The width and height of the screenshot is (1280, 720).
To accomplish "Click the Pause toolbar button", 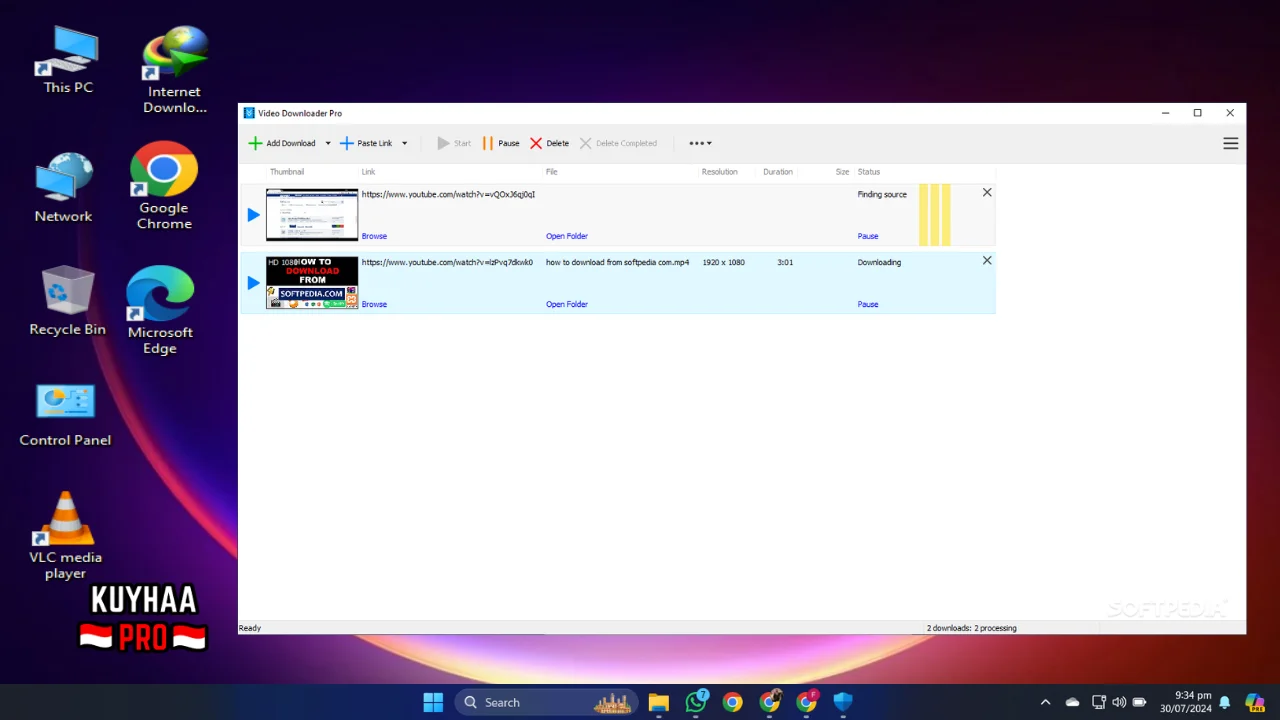I will pyautogui.click(x=501, y=143).
